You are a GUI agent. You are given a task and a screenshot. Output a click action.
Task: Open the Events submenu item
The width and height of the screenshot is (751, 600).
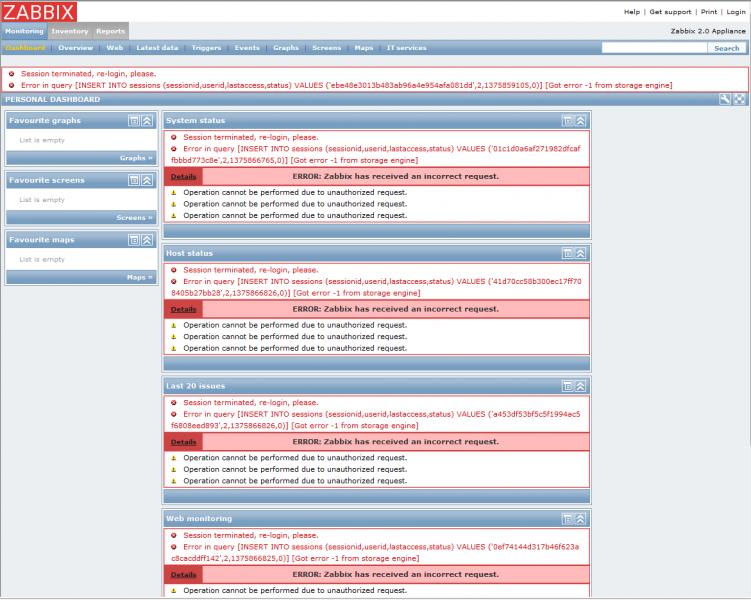pos(247,48)
